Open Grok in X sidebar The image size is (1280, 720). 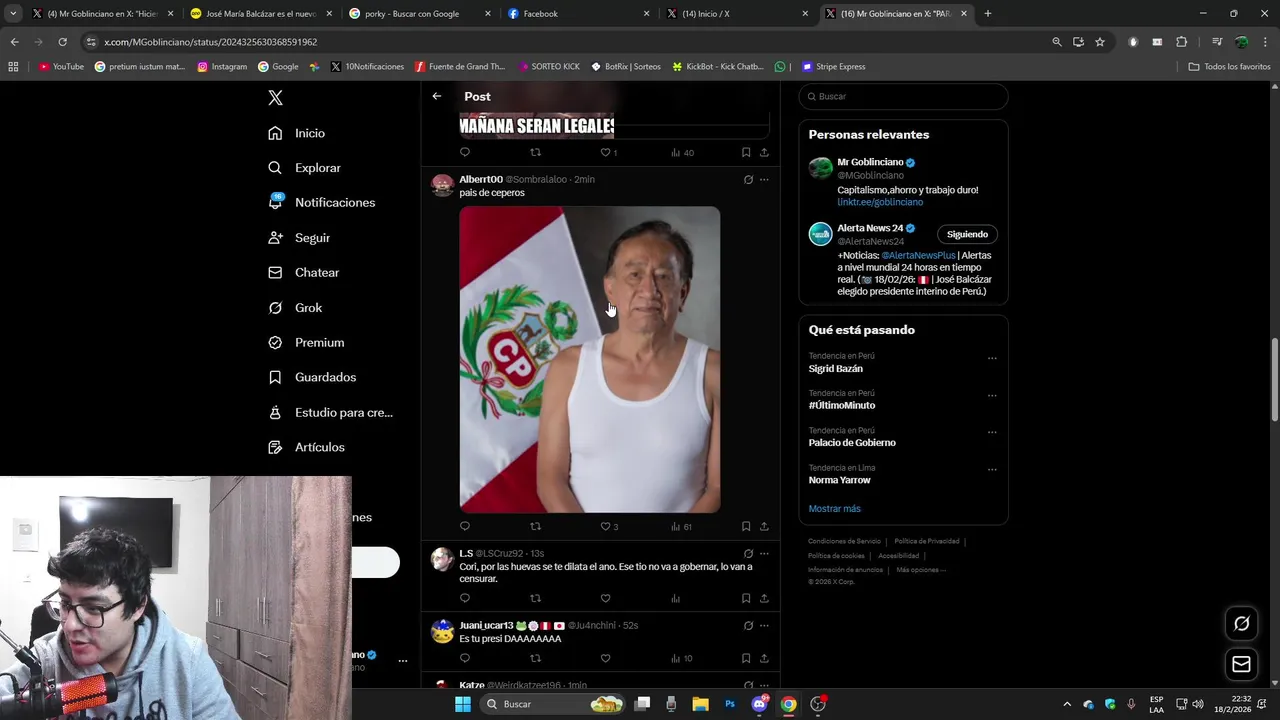tap(295, 308)
